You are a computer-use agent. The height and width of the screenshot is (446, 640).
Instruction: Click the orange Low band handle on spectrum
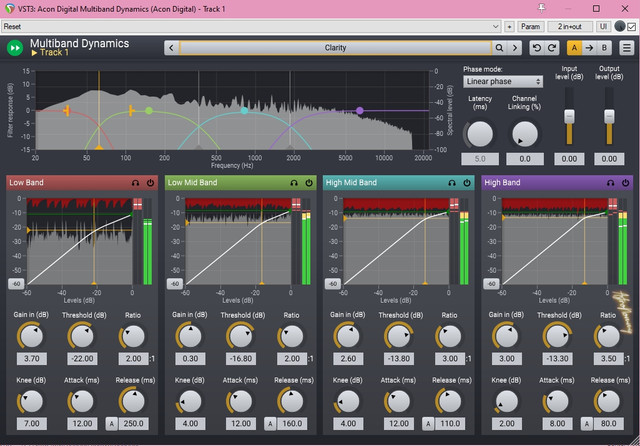(x=67, y=111)
